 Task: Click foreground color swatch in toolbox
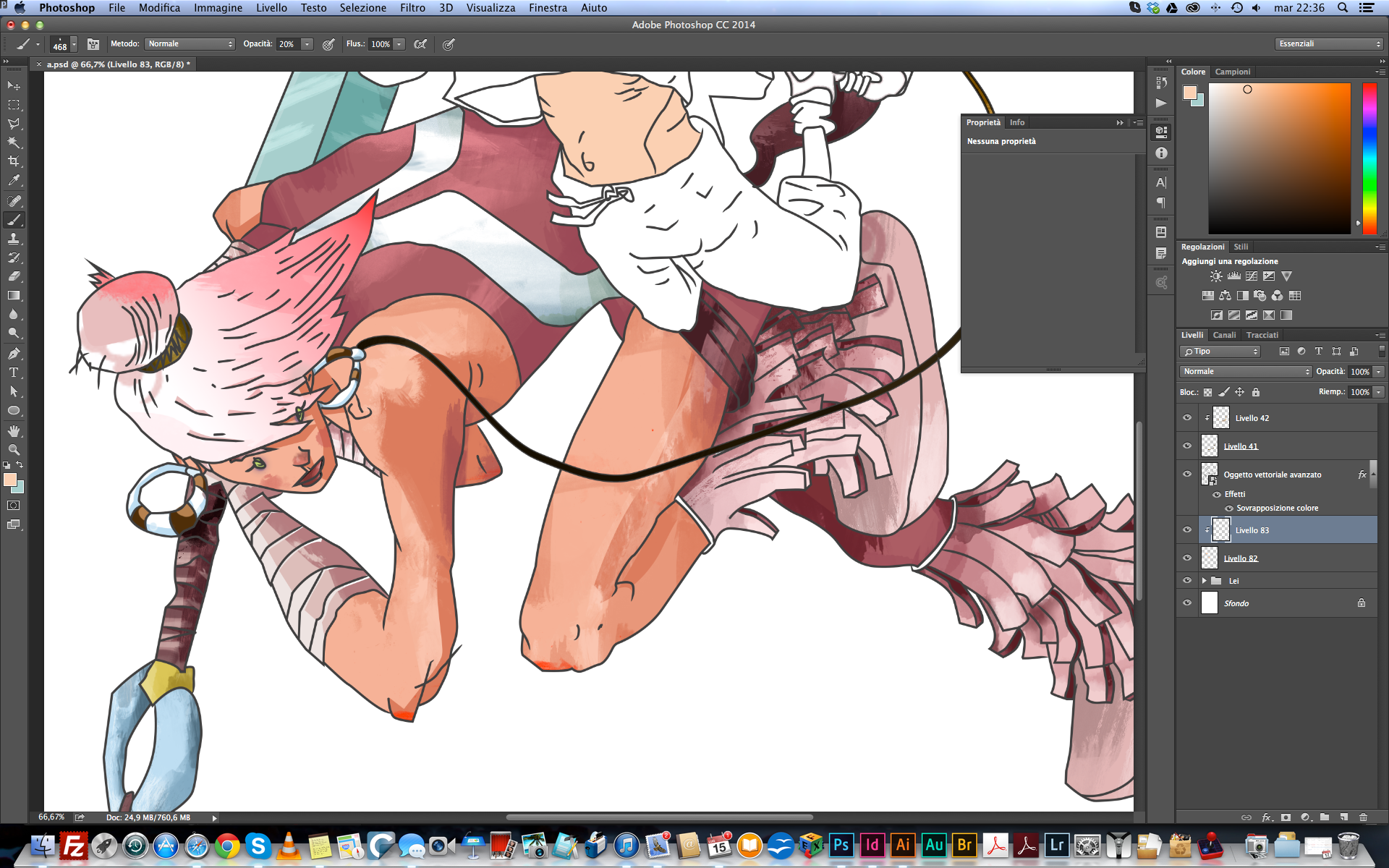tap(10, 480)
